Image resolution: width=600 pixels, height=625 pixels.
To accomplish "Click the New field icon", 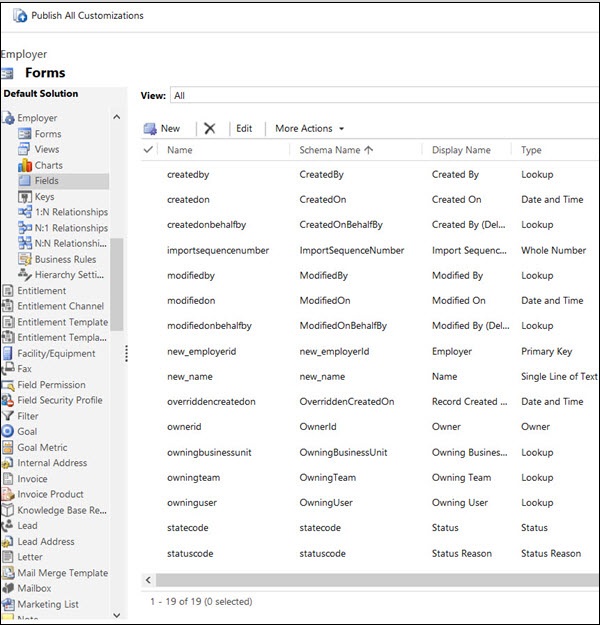I will [150, 129].
